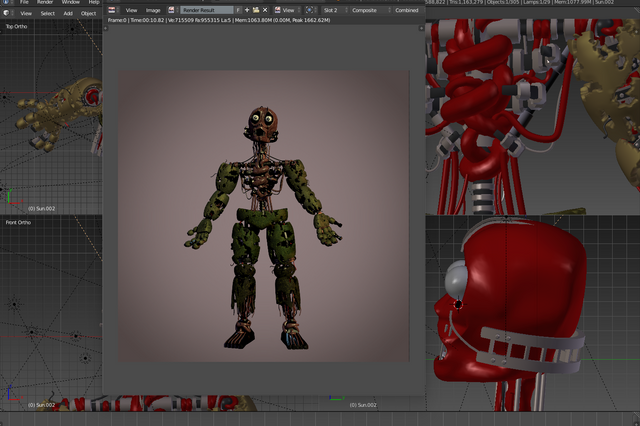This screenshot has height=426, width=640.
Task: Open the Render menu in top bar
Action: 45,2
